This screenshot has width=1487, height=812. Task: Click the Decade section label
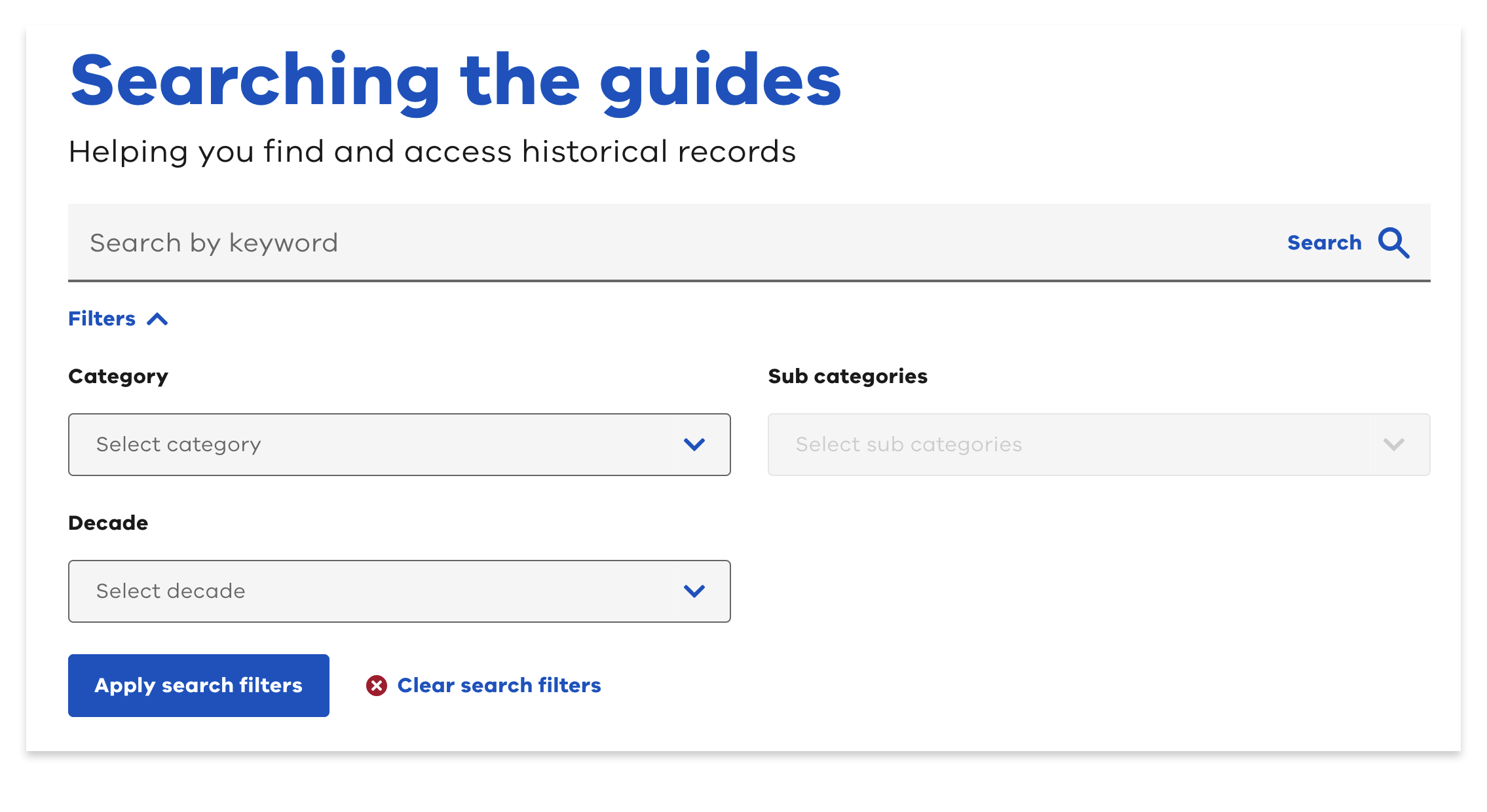coord(107,523)
